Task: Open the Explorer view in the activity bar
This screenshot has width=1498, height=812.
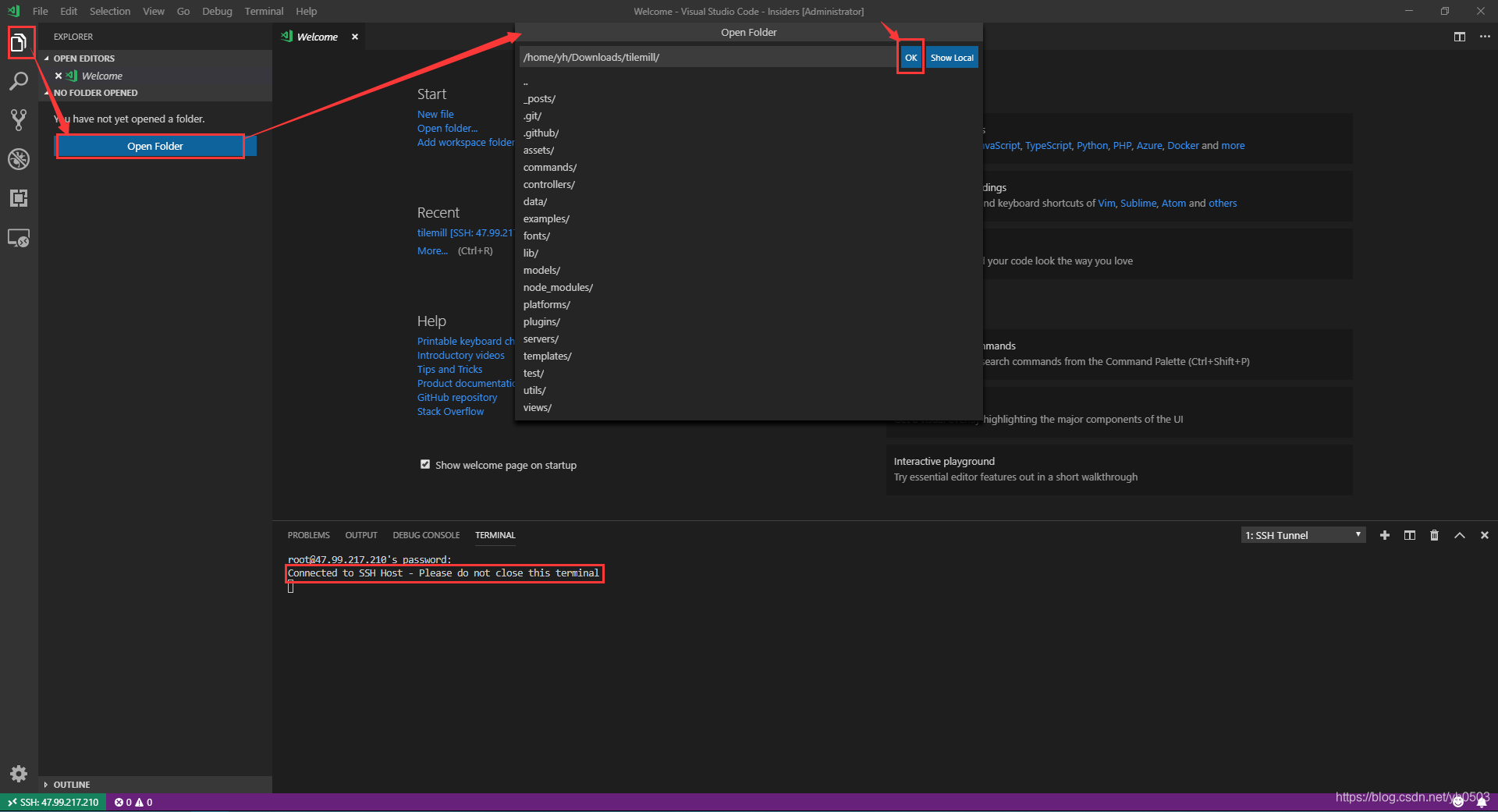Action: coord(19,43)
